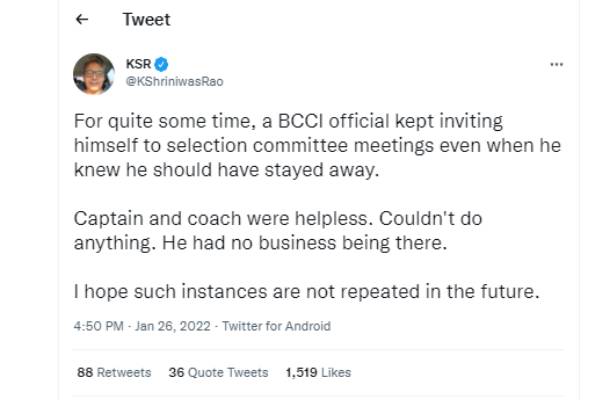Open the KSR profile avatar
This screenshot has height=400, width=600.
[94, 73]
